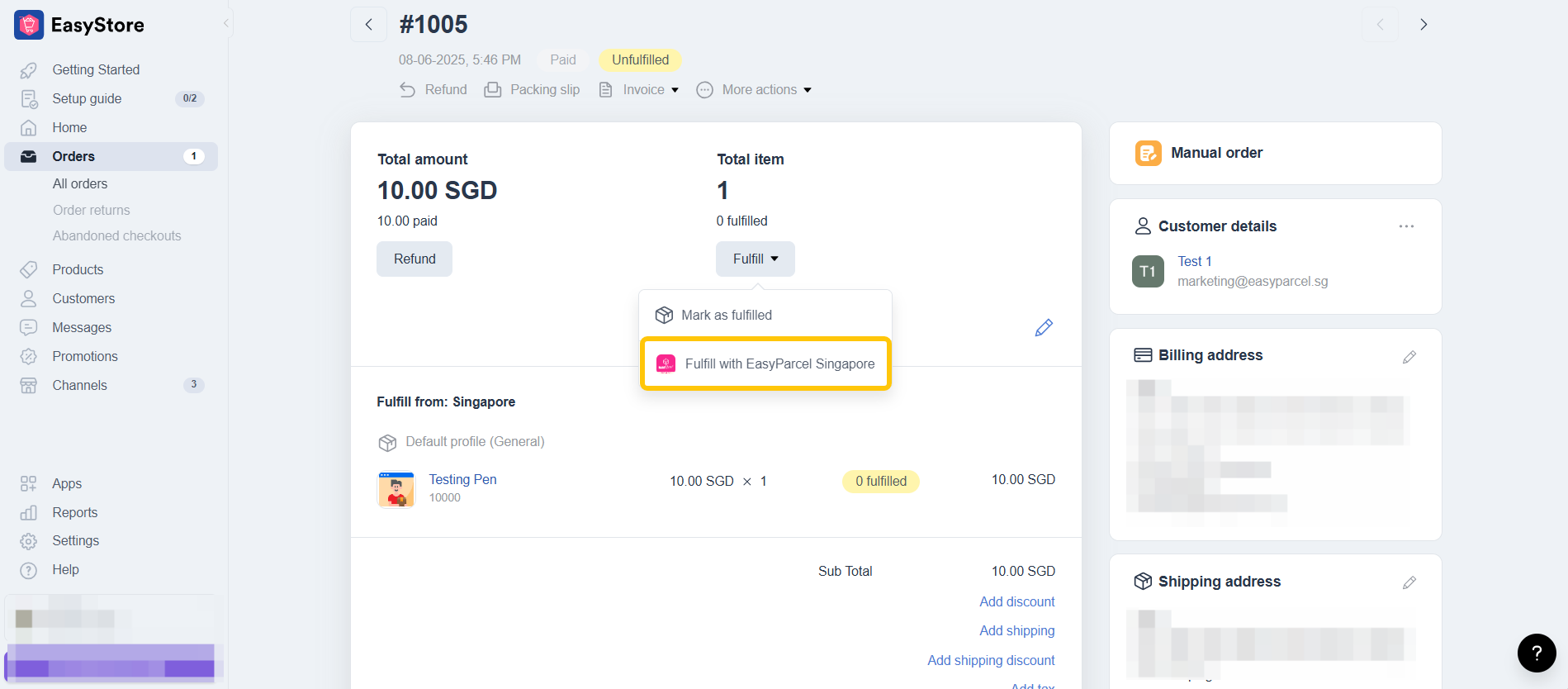
Task: Open the Testing Pen product thumbnail
Action: pos(396,489)
